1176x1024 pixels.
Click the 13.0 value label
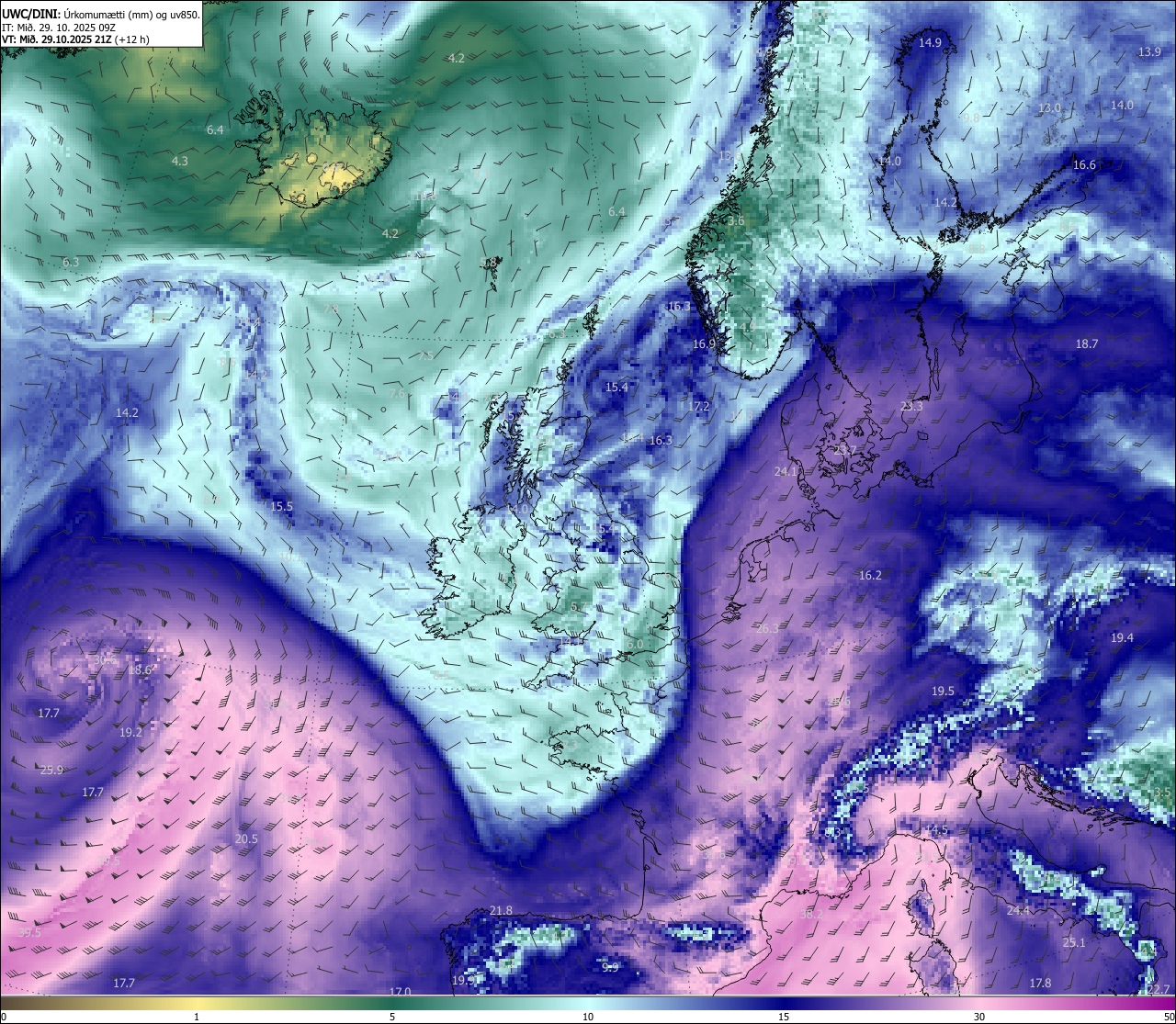(1049, 108)
